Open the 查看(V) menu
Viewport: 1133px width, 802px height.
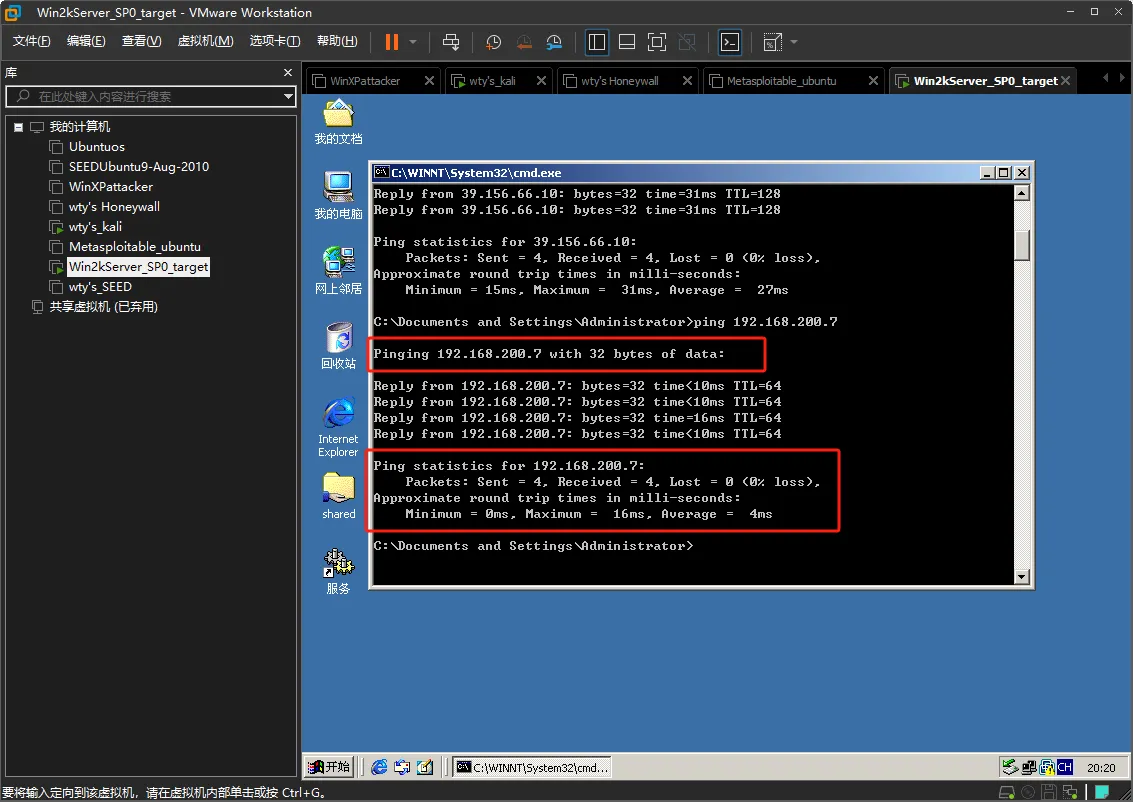141,41
